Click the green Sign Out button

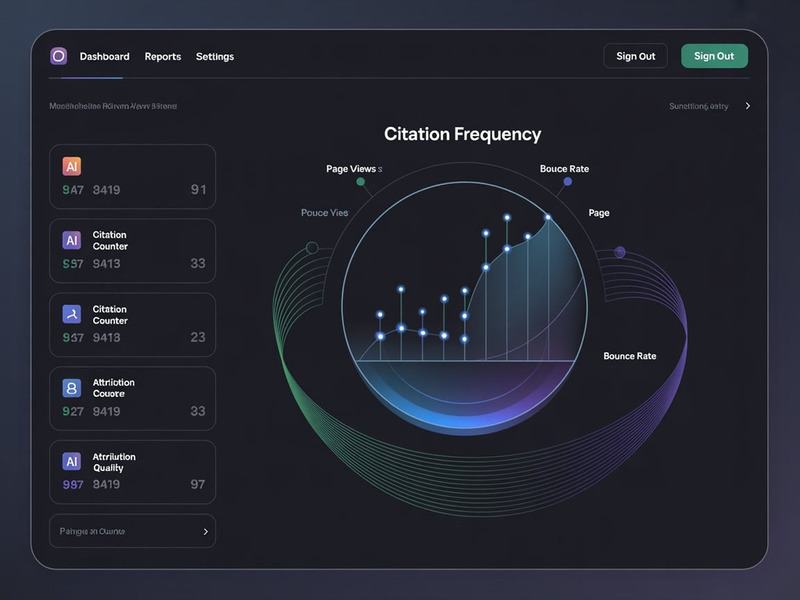pyautogui.click(x=714, y=56)
